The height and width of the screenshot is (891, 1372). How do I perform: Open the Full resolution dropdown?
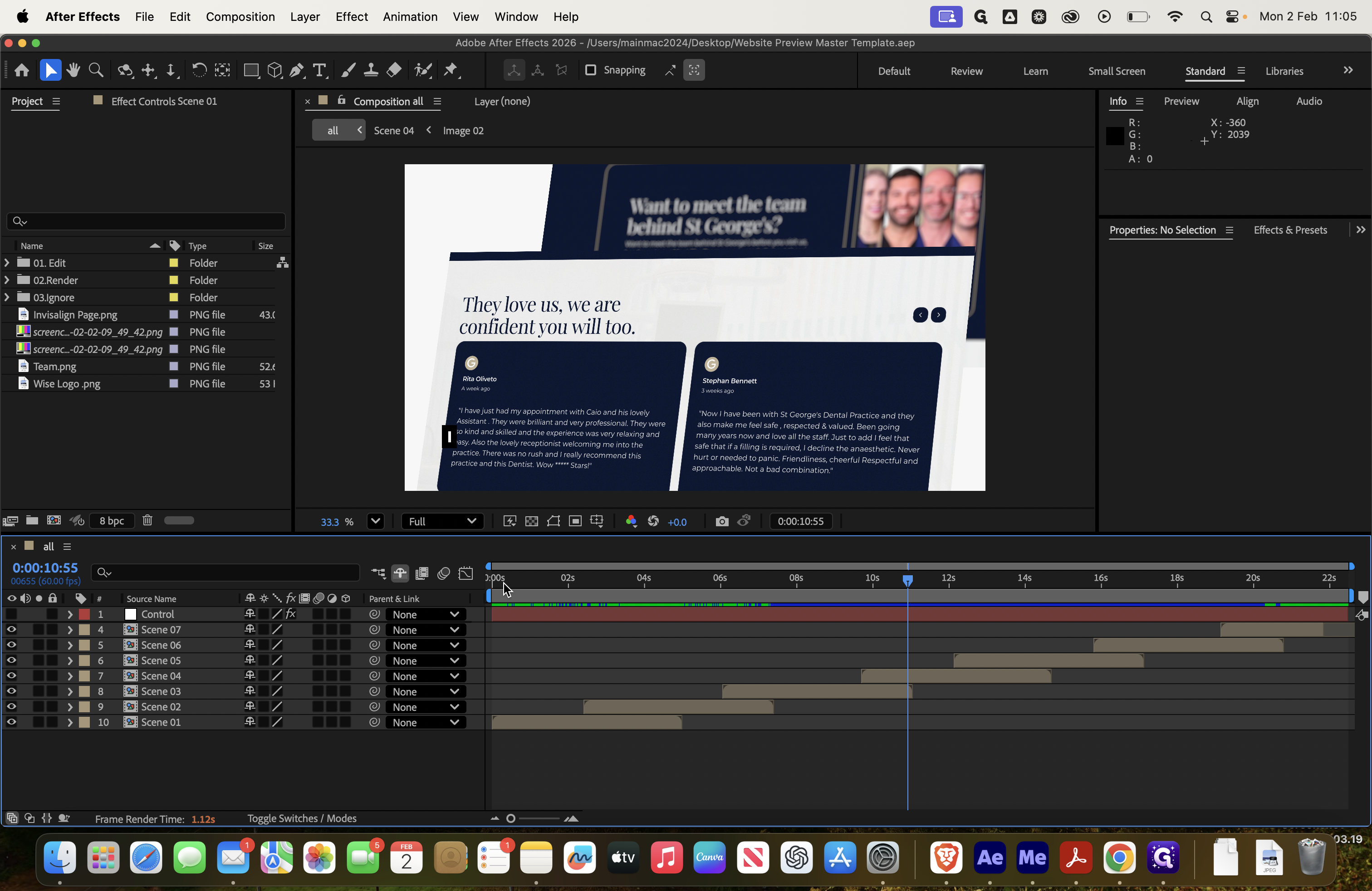pos(442,522)
